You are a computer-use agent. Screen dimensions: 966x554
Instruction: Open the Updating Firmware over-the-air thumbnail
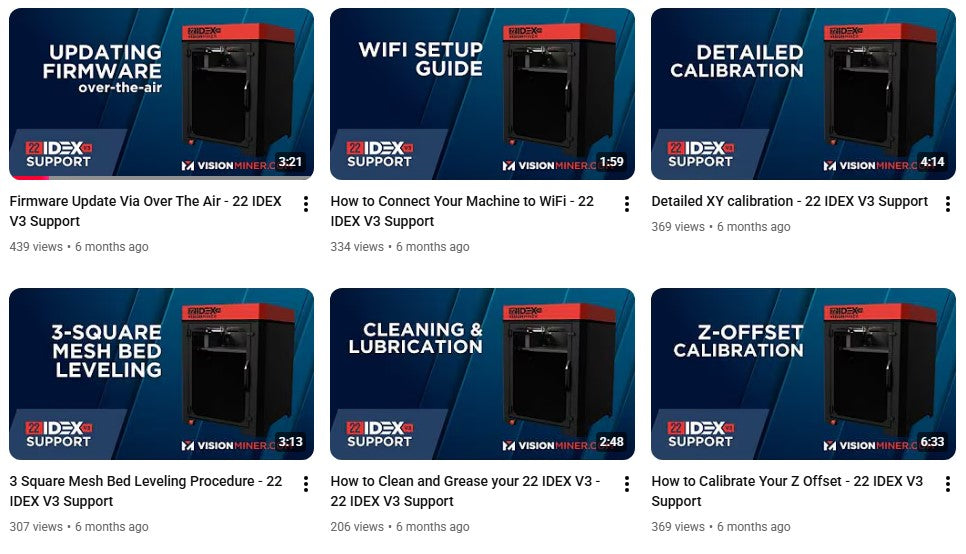pos(161,94)
